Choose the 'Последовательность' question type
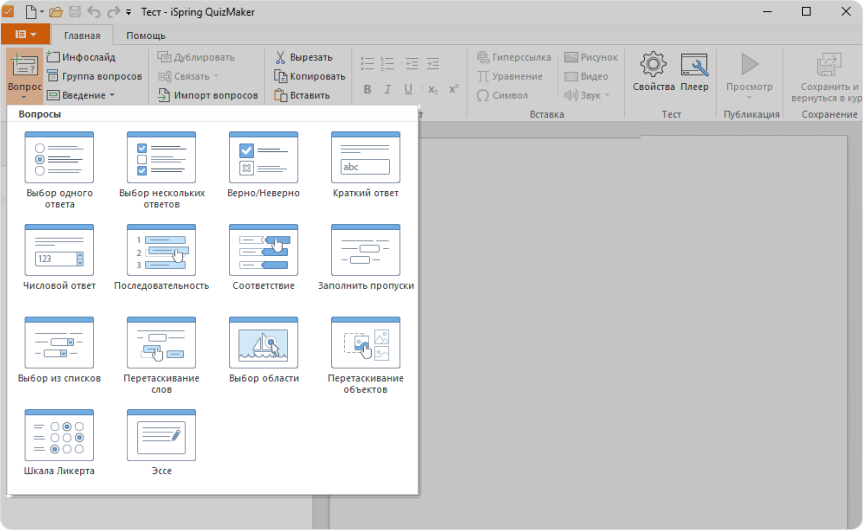863x530 pixels. (161, 250)
